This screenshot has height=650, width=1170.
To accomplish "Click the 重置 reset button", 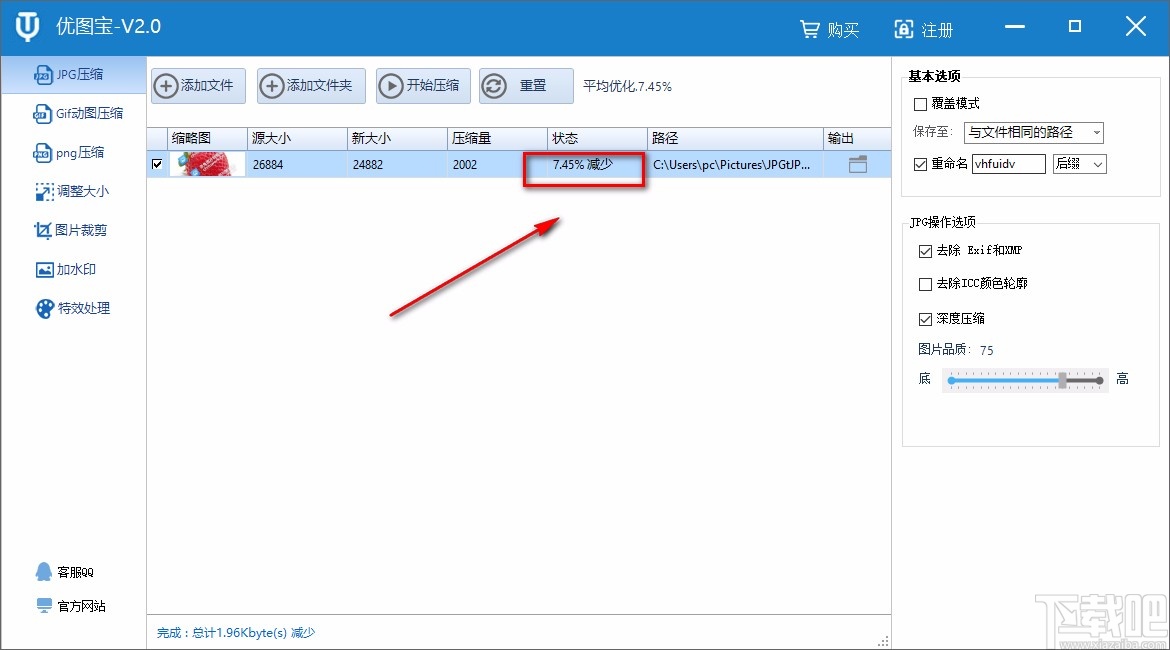I will [526, 86].
